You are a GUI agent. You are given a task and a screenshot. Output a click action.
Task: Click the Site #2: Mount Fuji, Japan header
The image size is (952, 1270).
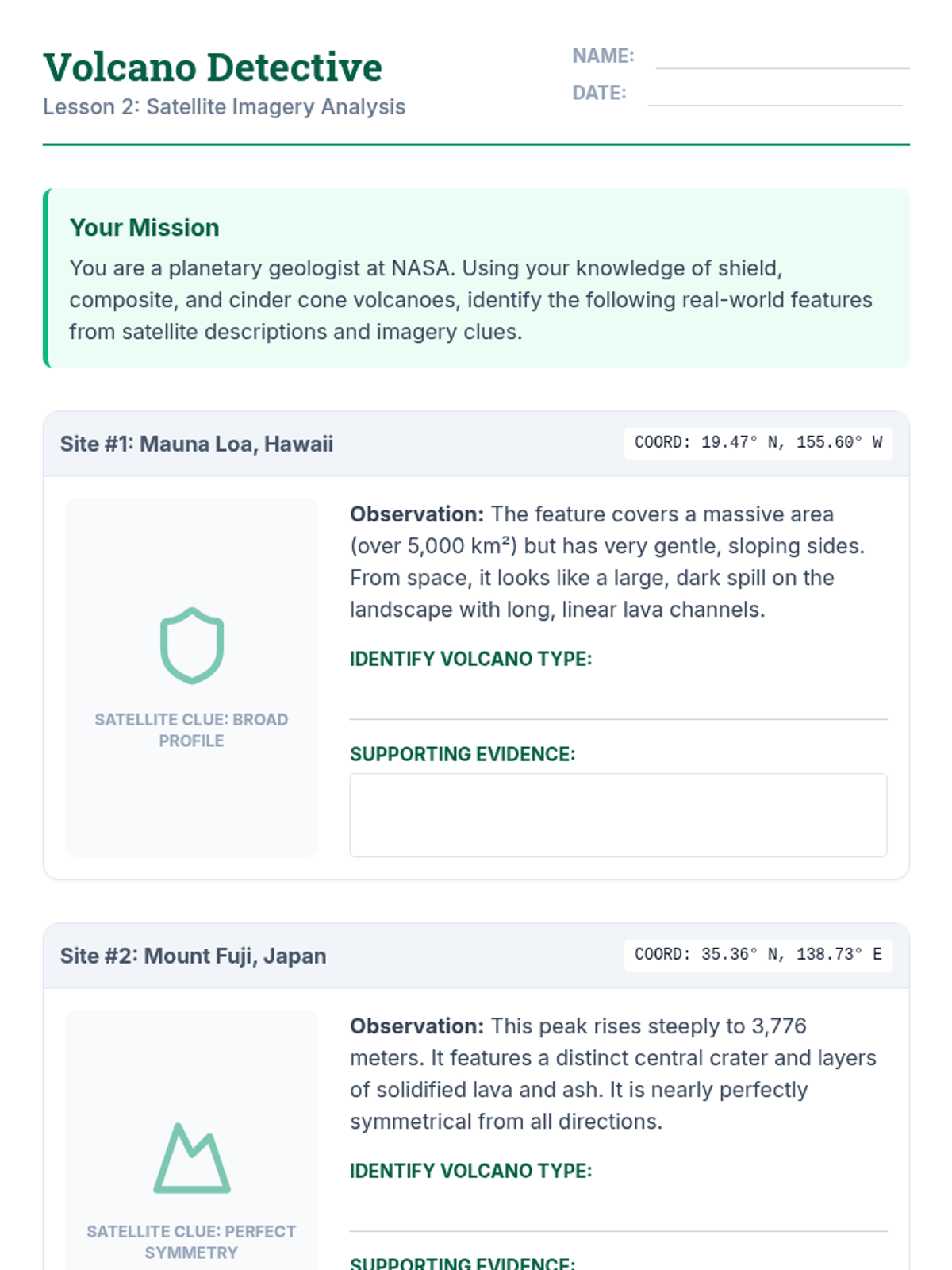[x=193, y=956]
